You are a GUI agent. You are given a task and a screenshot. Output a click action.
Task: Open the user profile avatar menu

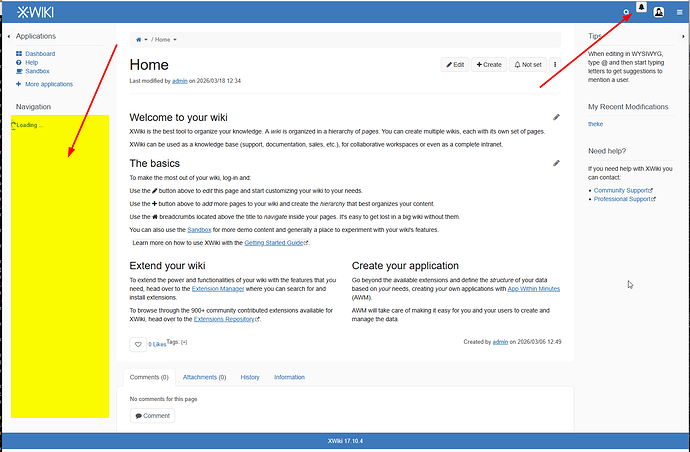tap(659, 12)
